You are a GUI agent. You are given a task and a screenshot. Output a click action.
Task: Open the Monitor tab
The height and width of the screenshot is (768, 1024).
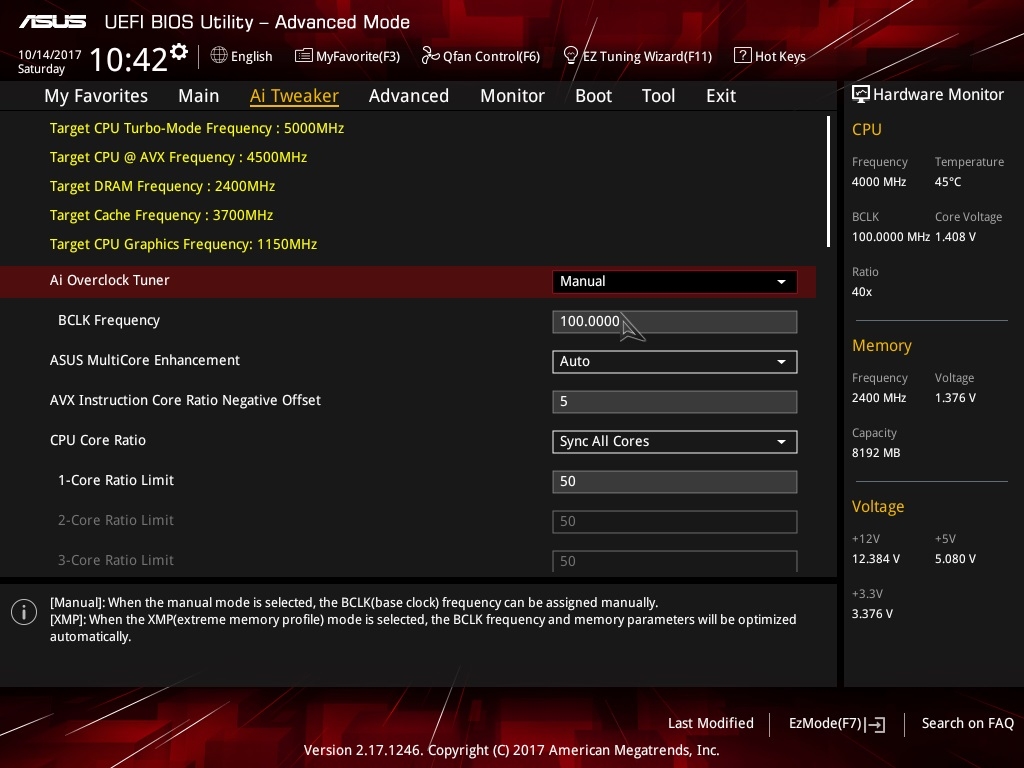(512, 96)
